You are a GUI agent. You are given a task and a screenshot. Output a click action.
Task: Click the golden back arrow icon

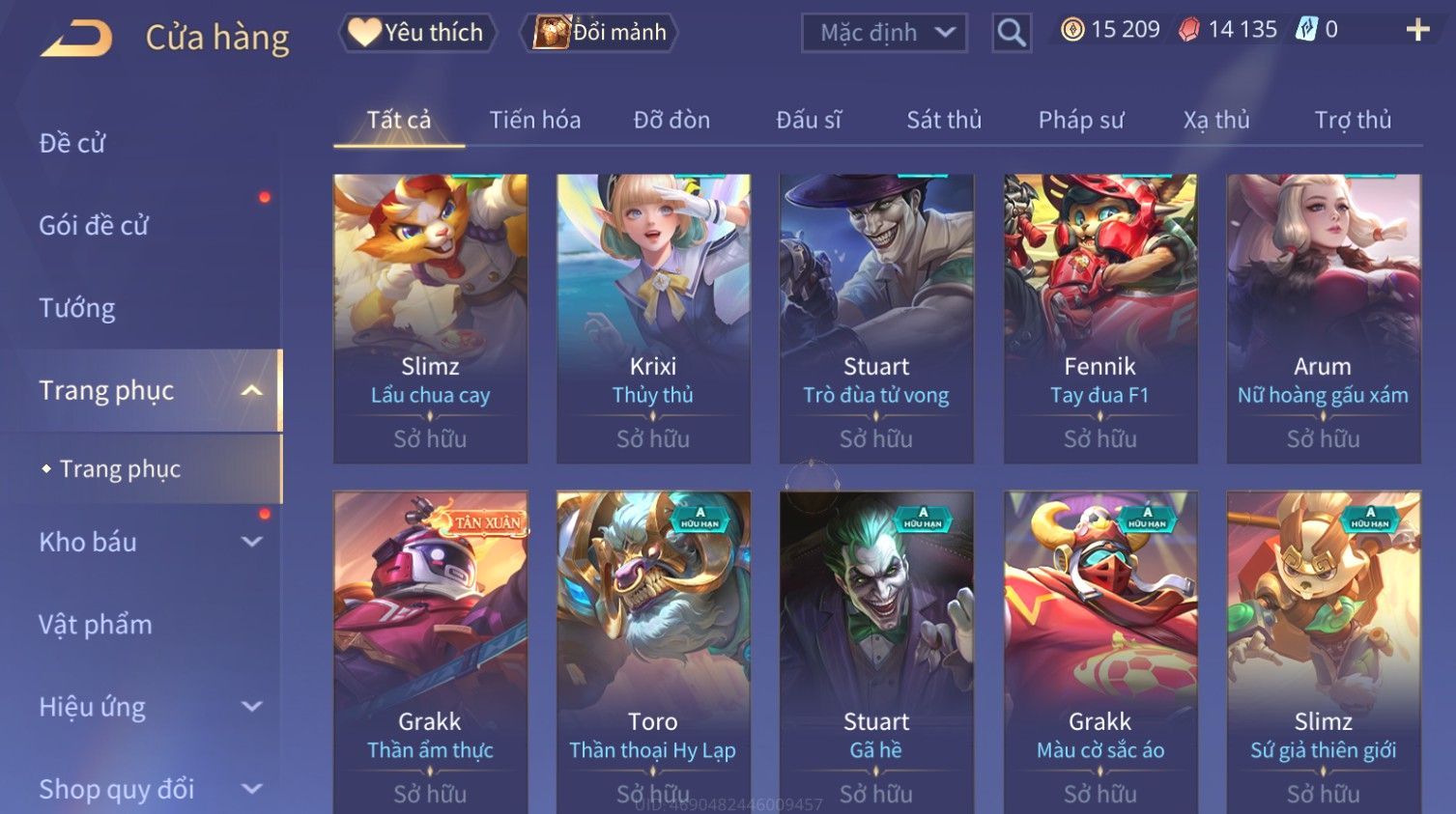tap(76, 39)
